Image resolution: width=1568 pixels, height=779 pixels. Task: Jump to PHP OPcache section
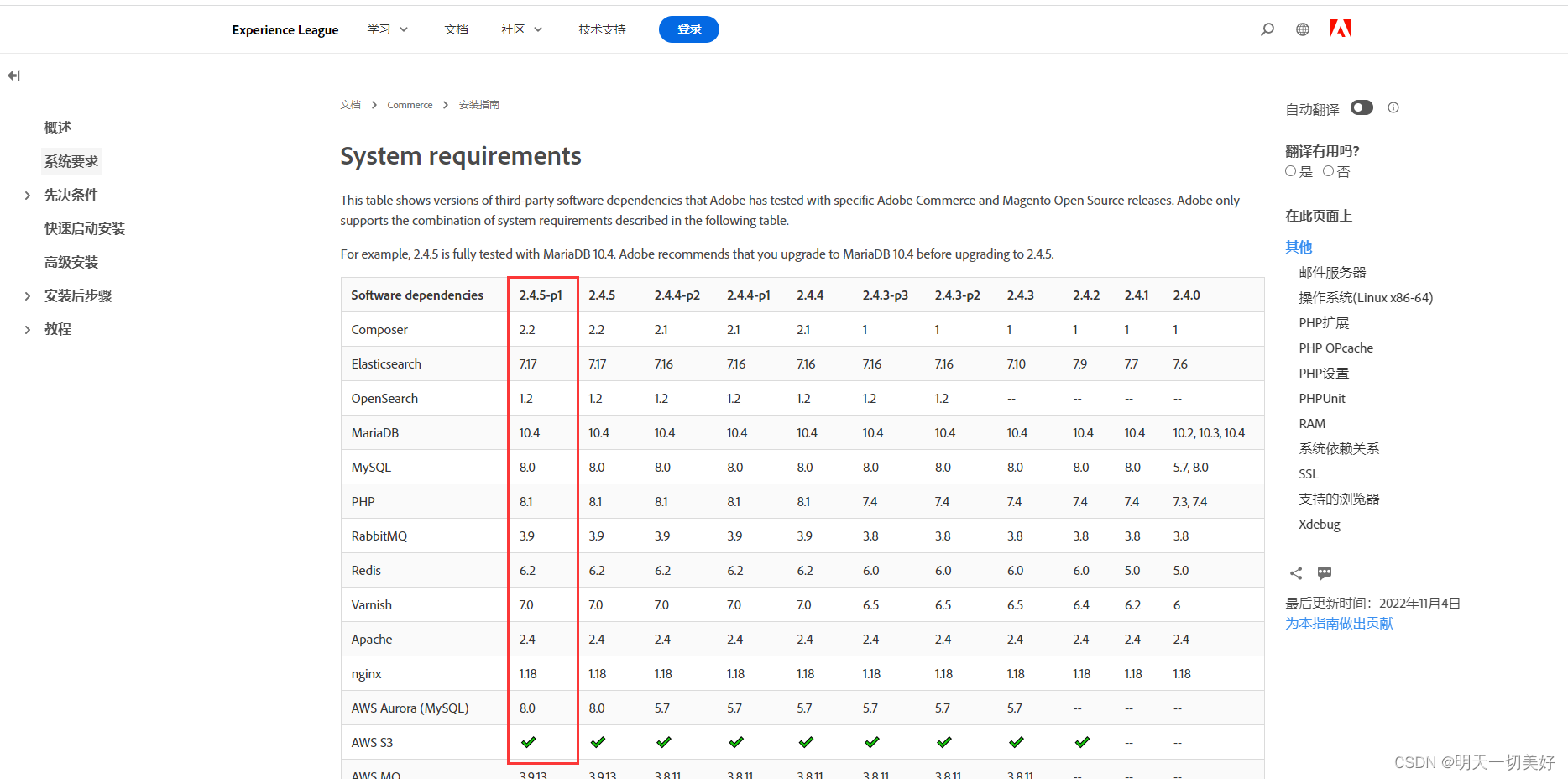coord(1335,348)
